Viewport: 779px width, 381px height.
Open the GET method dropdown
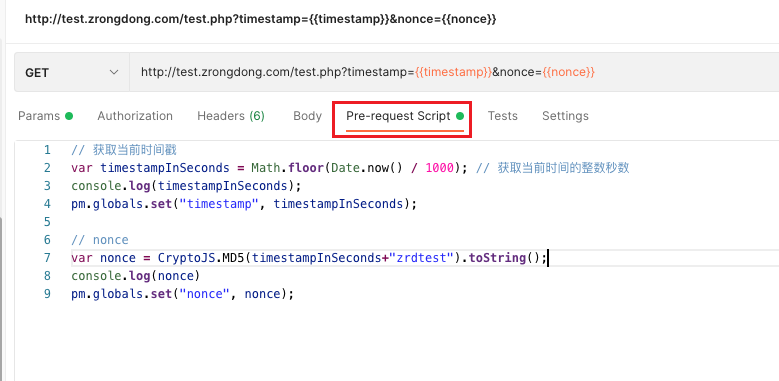click(x=72, y=73)
